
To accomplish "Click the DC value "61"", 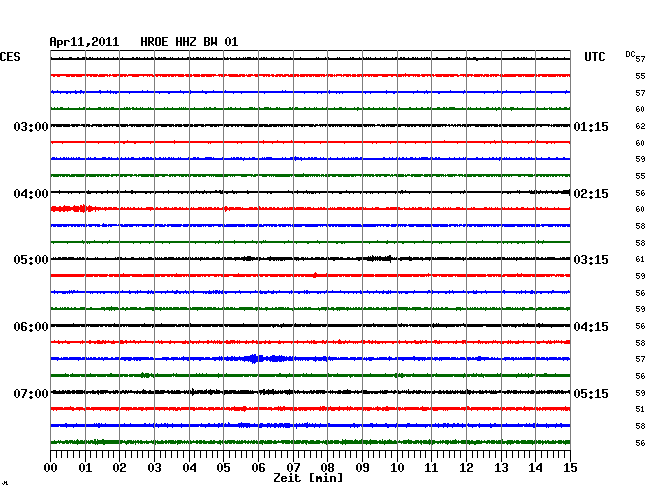I will [640, 259].
